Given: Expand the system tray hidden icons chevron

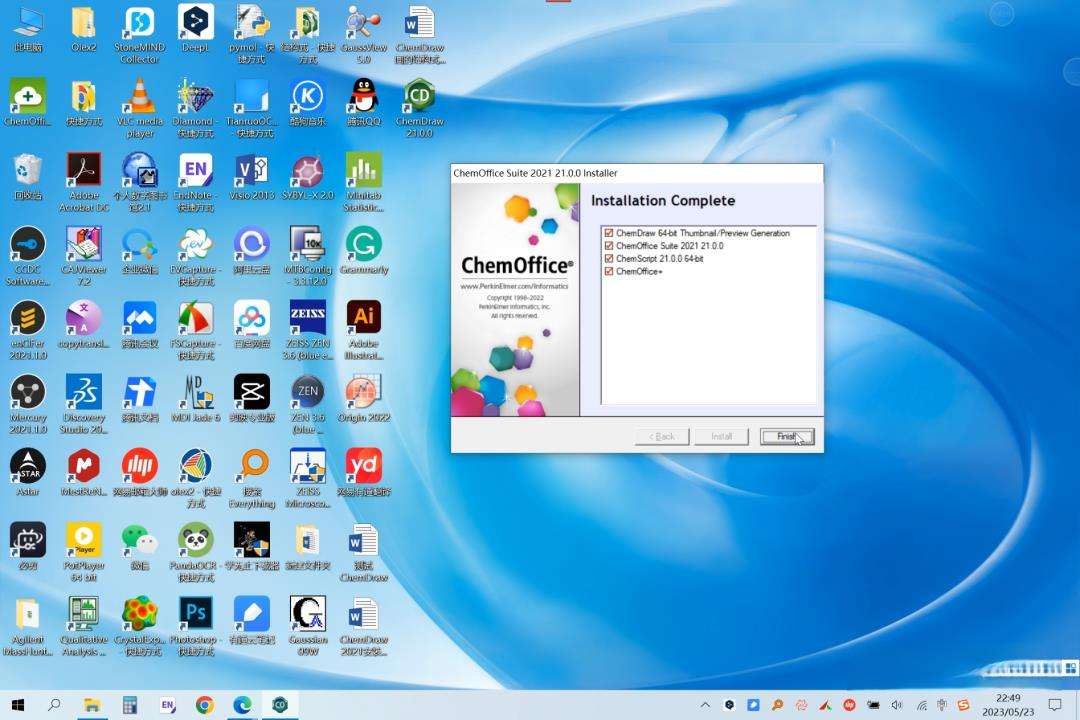Looking at the screenshot, I should 705,705.
